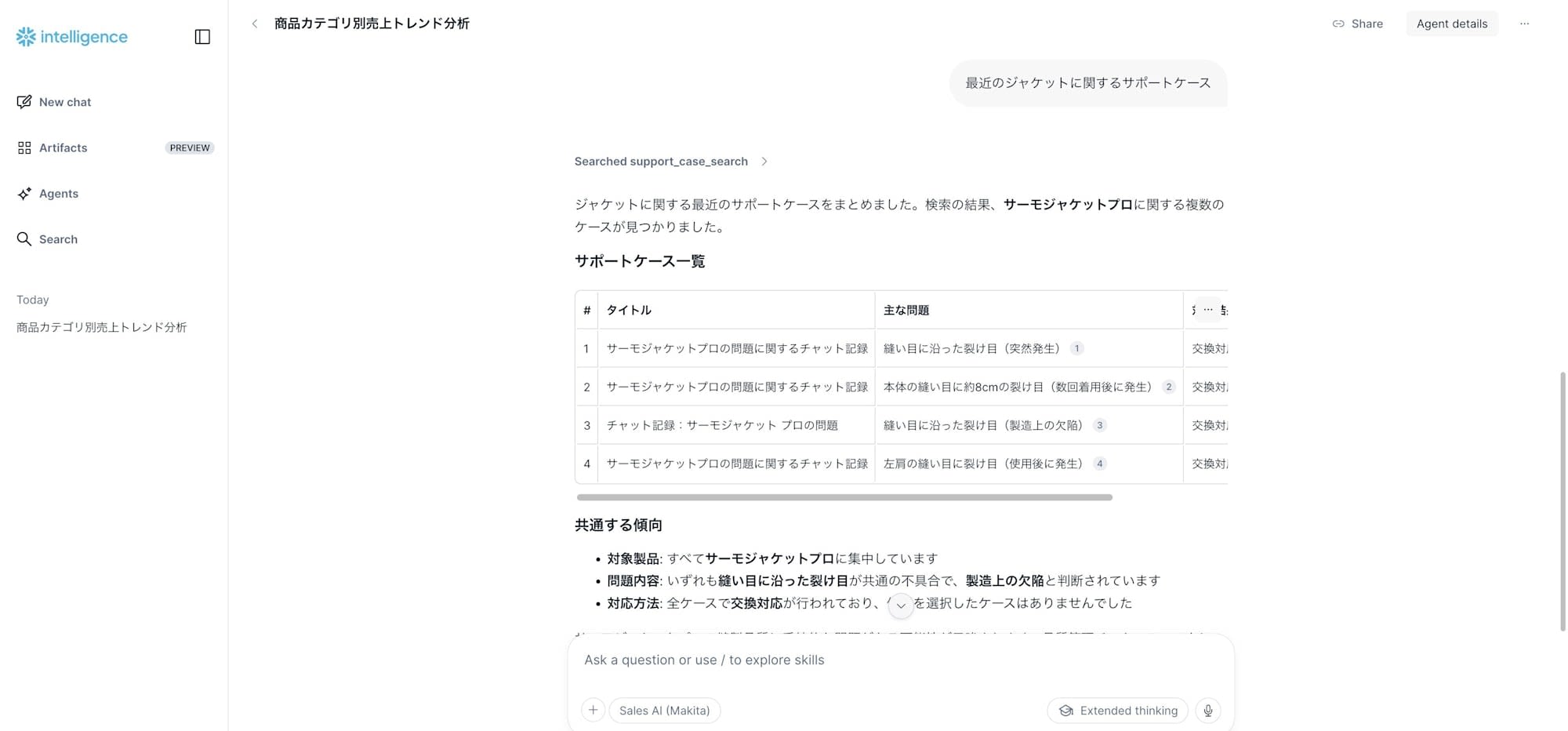
Task: Open the Agents section
Action: pos(60,194)
